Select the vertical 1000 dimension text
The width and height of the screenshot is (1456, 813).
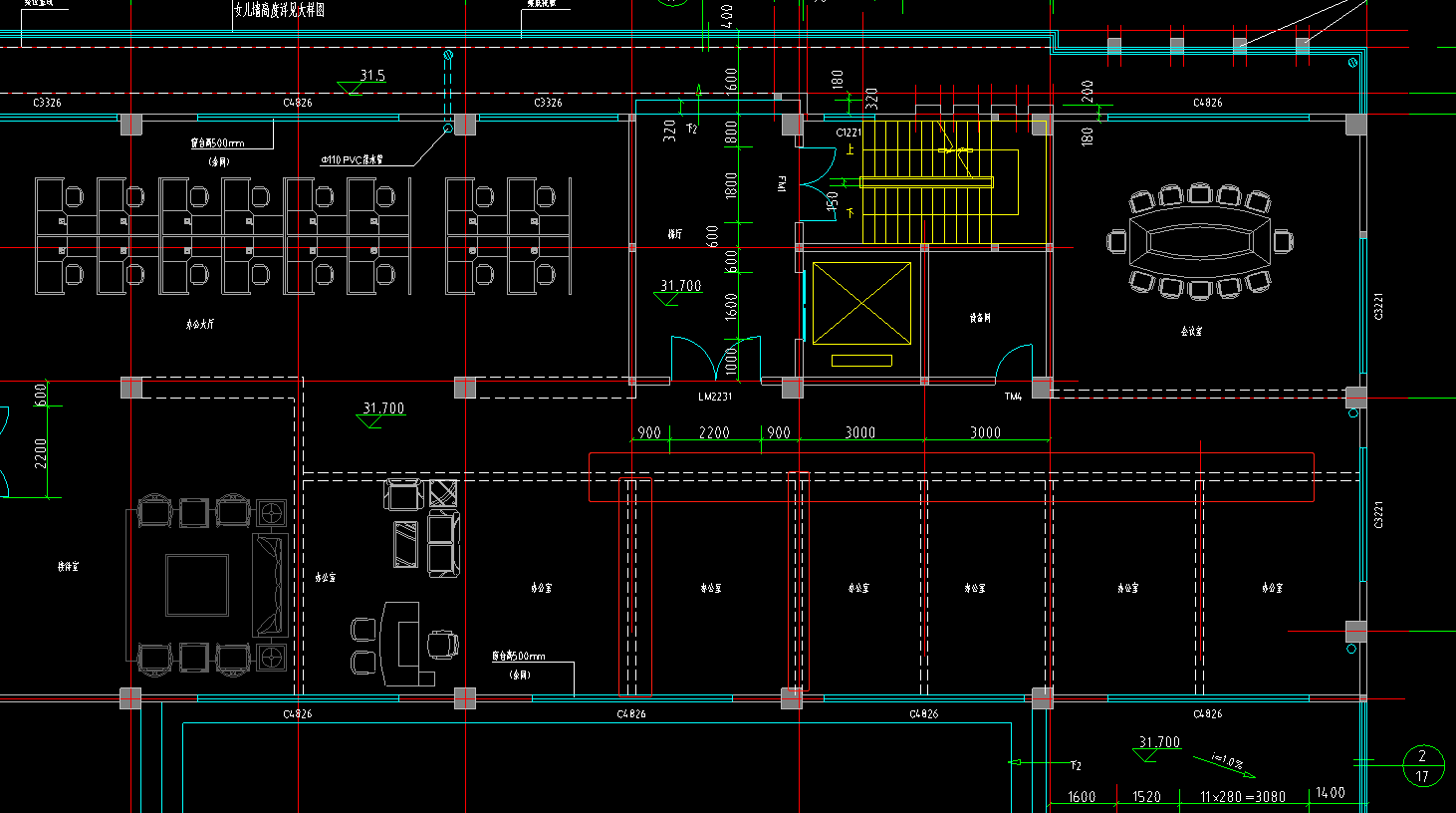[731, 361]
